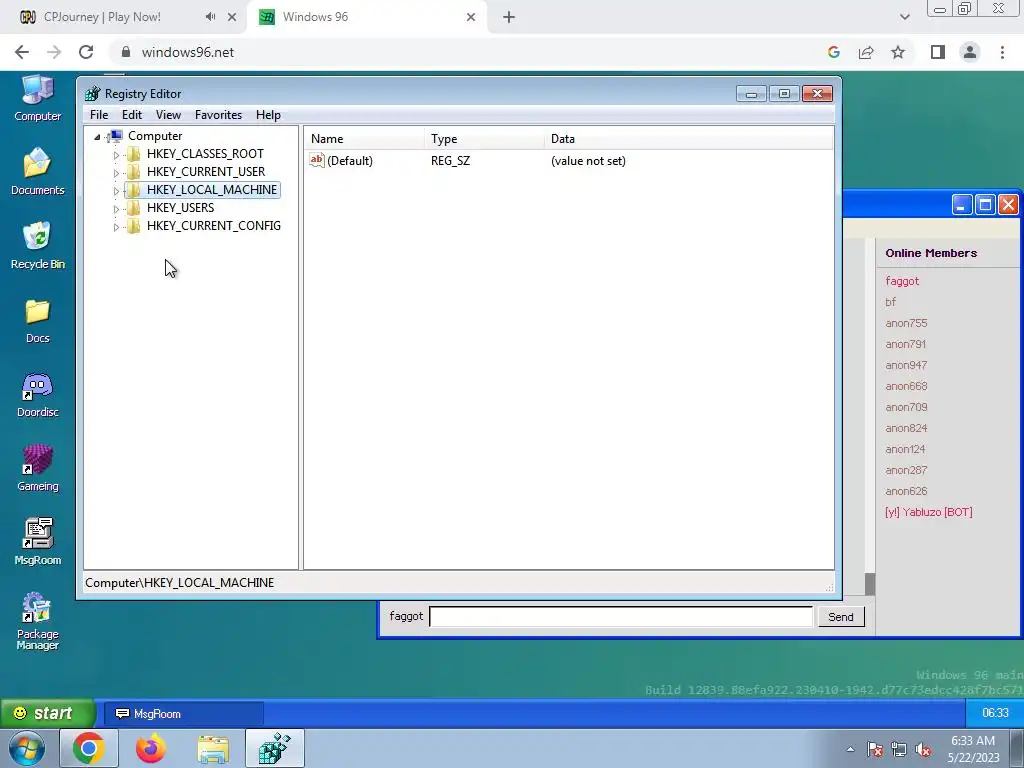Image resolution: width=1024 pixels, height=768 pixels.
Task: Launch the Doordisc shortcut icon
Action: click(x=37, y=394)
